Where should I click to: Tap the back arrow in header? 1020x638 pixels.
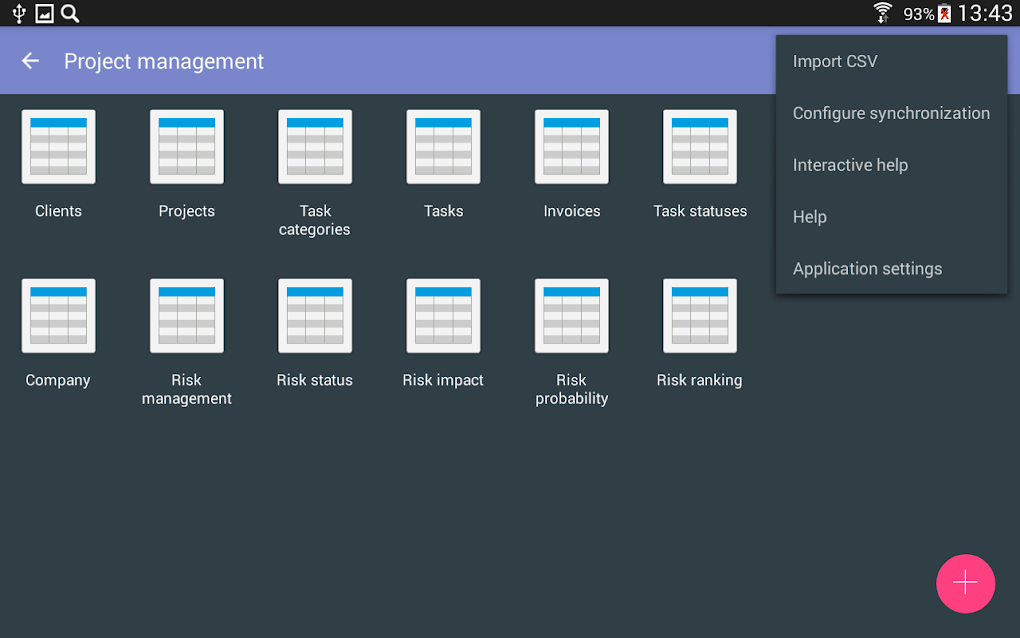(x=31, y=61)
